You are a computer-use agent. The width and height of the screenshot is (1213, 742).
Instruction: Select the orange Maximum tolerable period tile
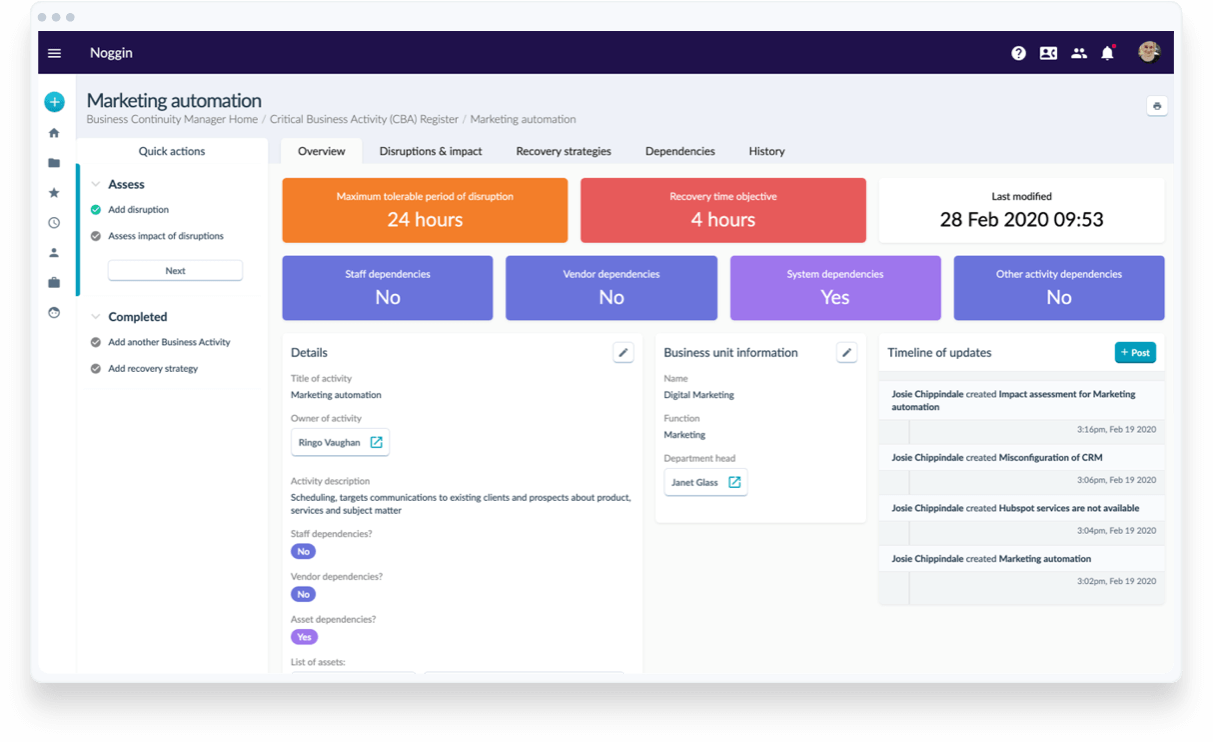point(424,210)
